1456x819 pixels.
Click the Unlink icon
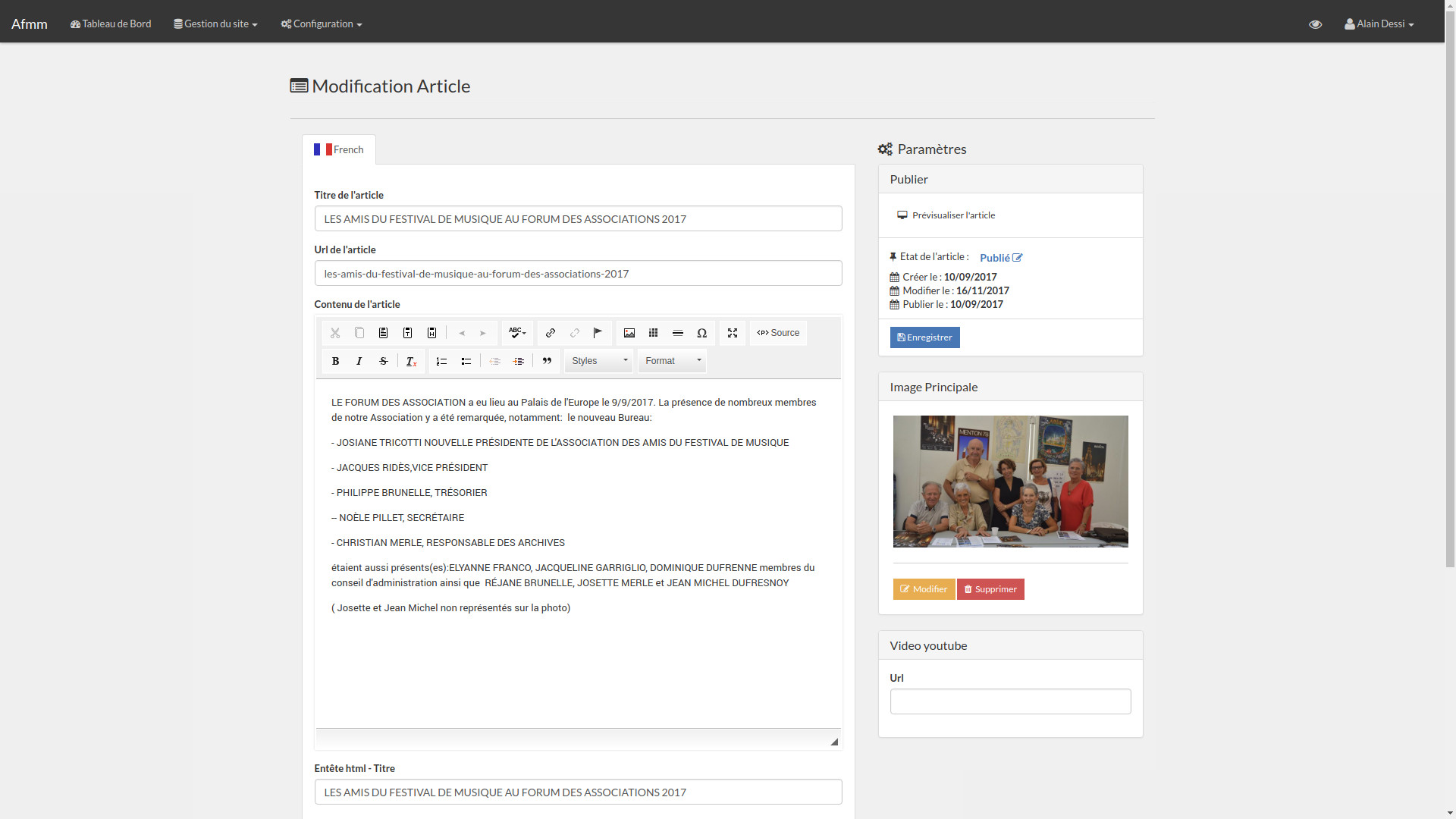(575, 333)
